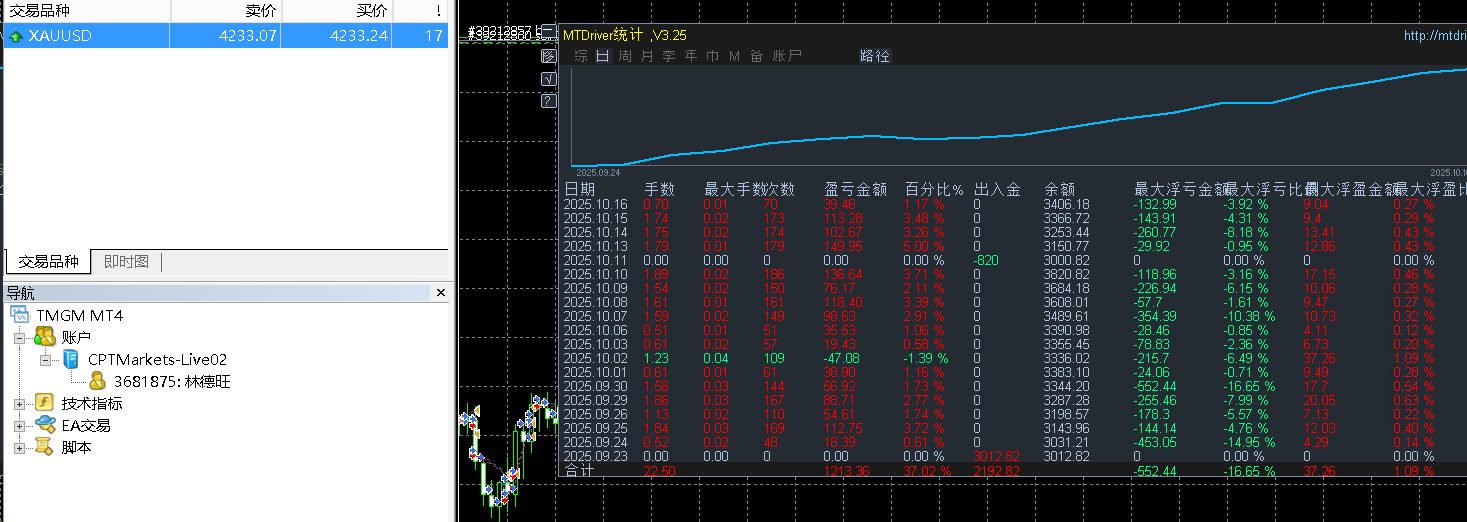Click the 路径 path button
The height and width of the screenshot is (522, 1467).
tap(875, 56)
